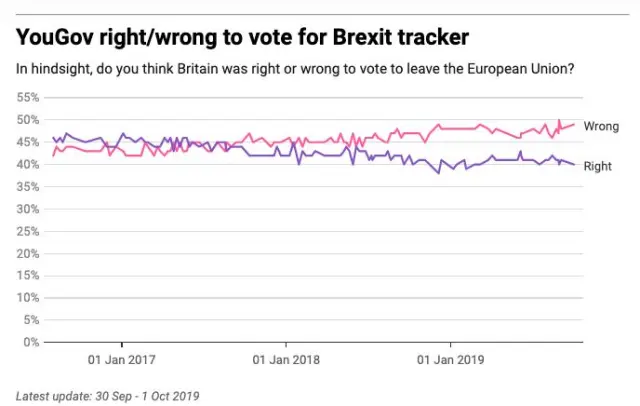Viewport: 640px width, 406px height.
Task: Select the "Right" series label
Action: click(x=598, y=166)
